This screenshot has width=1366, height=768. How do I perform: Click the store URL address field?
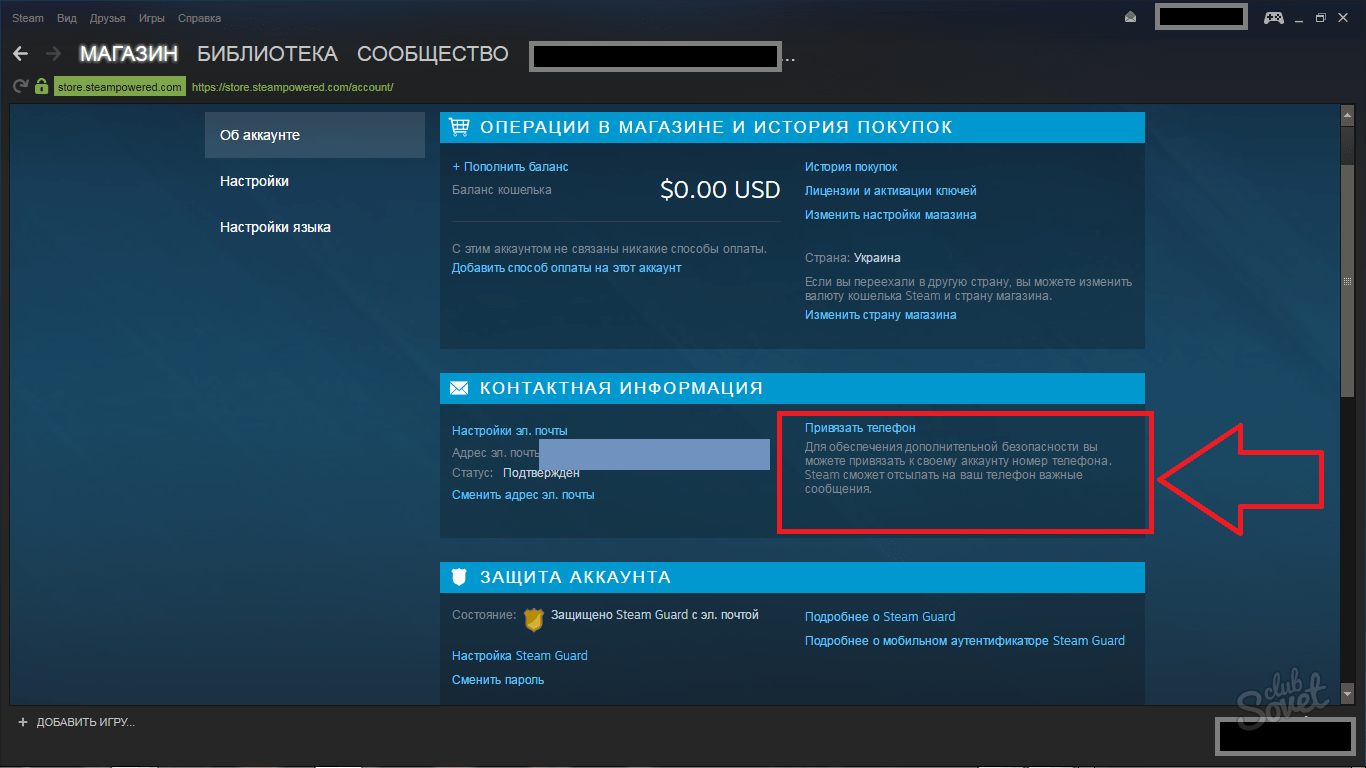coord(292,87)
